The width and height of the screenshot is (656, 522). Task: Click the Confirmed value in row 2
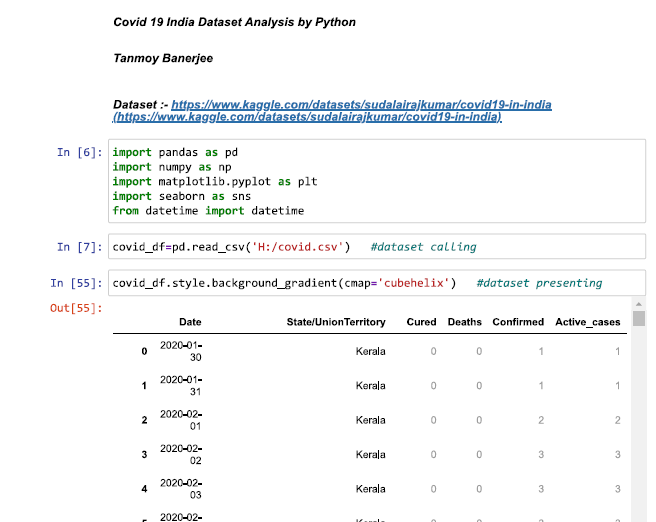pos(541,420)
